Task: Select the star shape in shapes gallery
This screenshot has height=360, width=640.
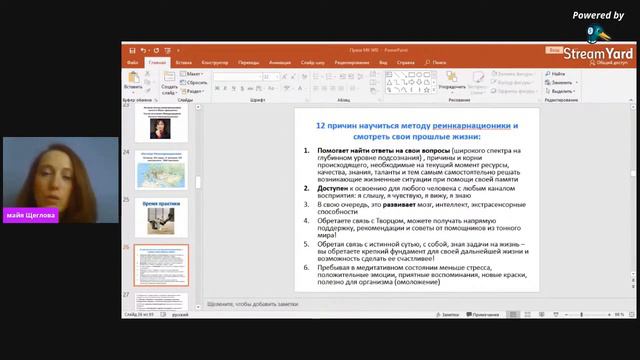Action: (x=427, y=89)
